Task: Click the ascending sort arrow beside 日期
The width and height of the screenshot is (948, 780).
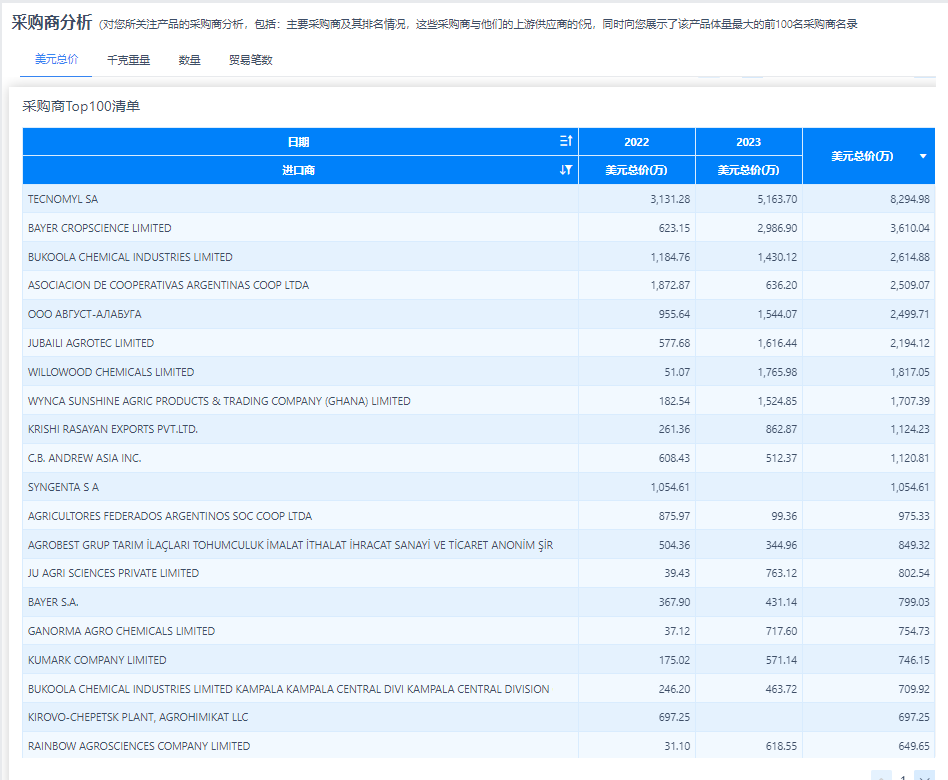Action: pyautogui.click(x=565, y=141)
